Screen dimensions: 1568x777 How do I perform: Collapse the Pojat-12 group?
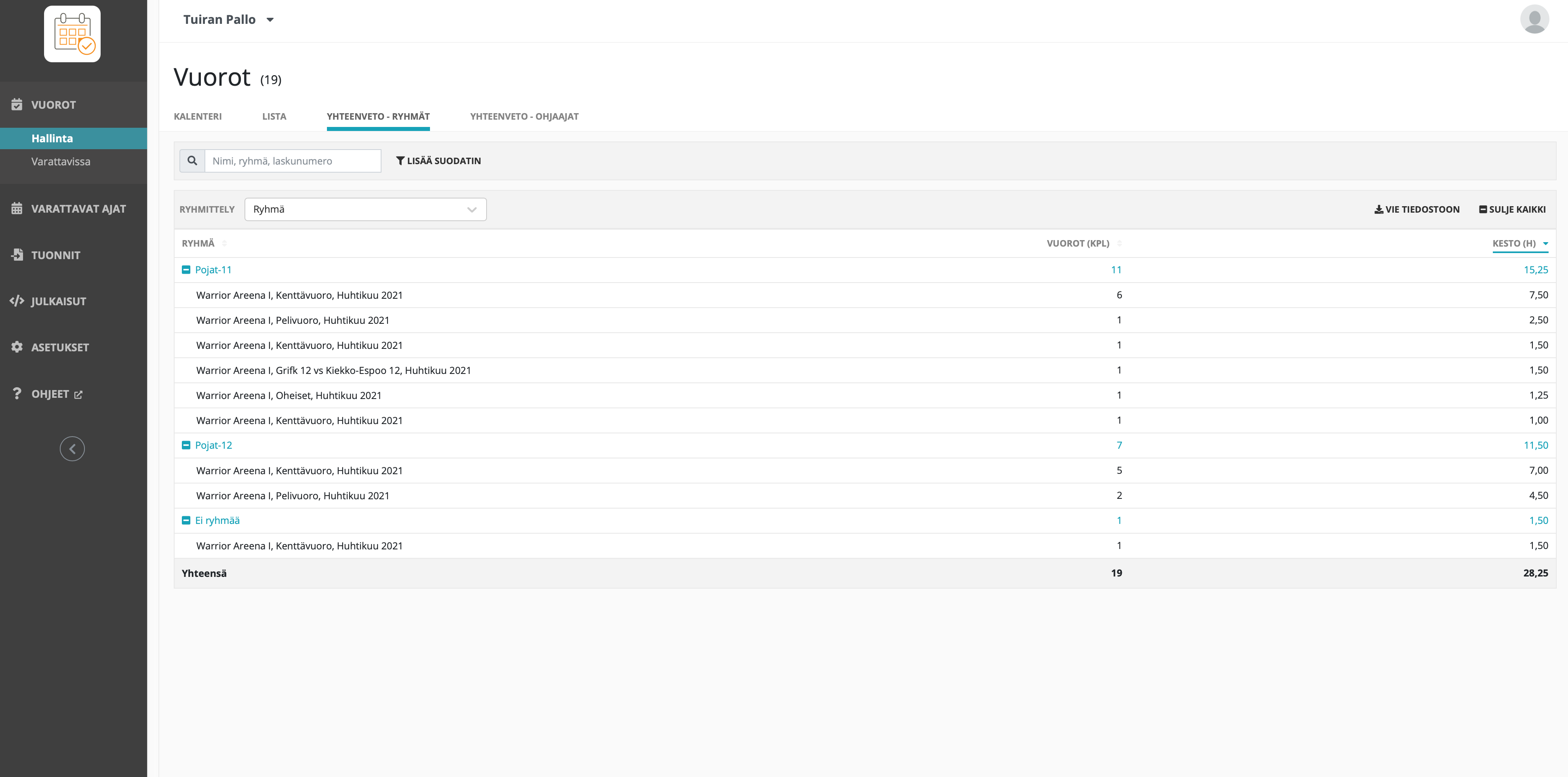(186, 445)
